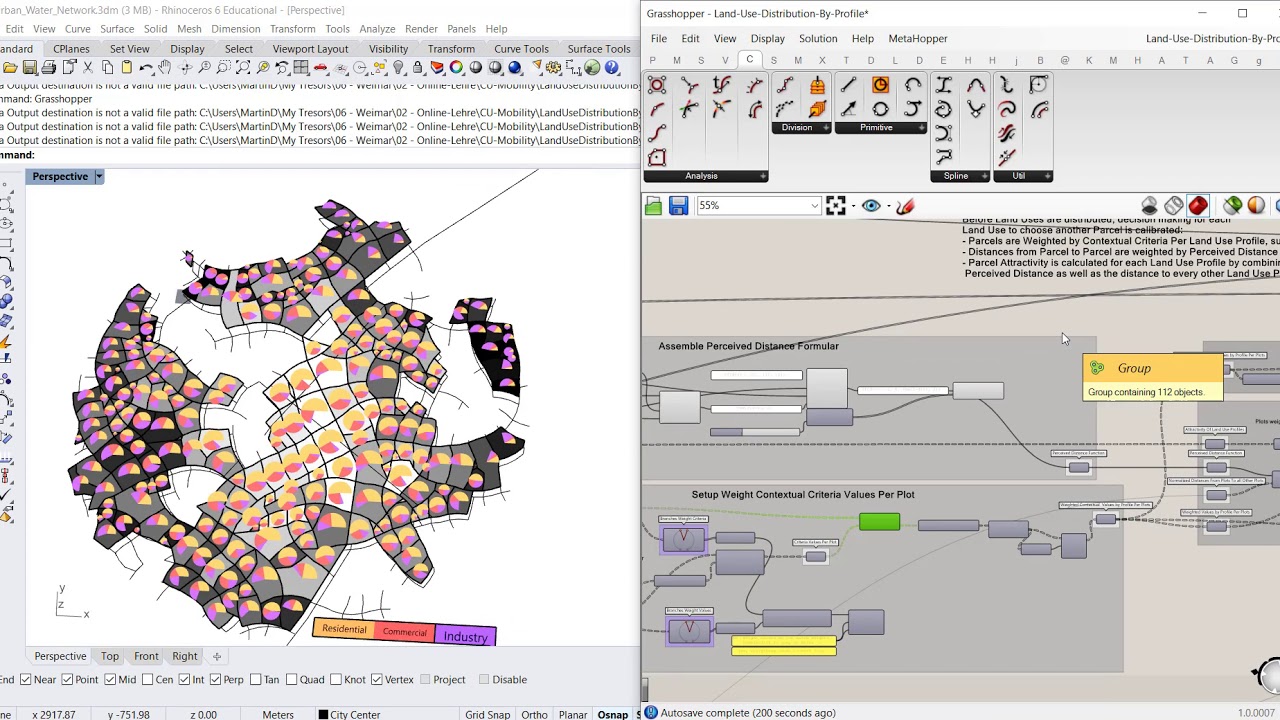The width and height of the screenshot is (1280, 720).
Task: Click the red car icon in Rhino toolbar
Action: click(320, 68)
